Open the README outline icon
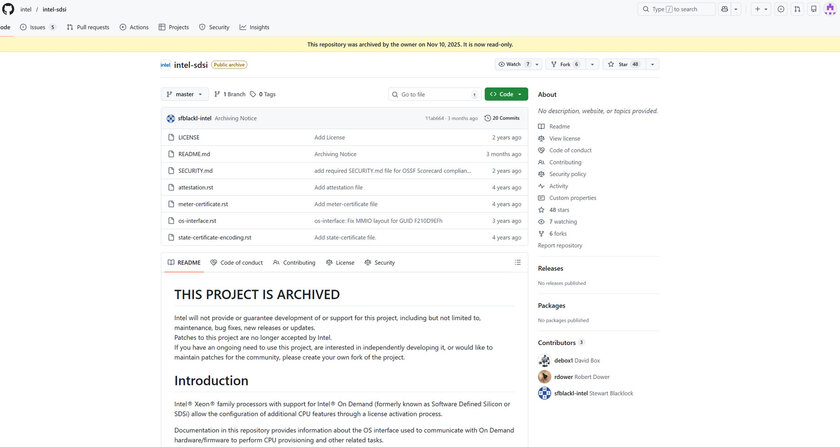The image size is (840, 447). pos(516,262)
